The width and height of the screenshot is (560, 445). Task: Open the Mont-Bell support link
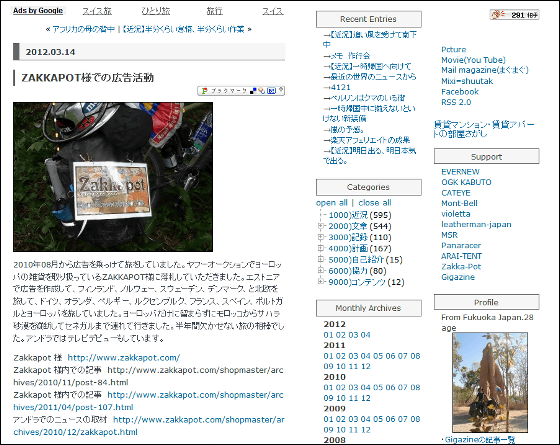459,203
